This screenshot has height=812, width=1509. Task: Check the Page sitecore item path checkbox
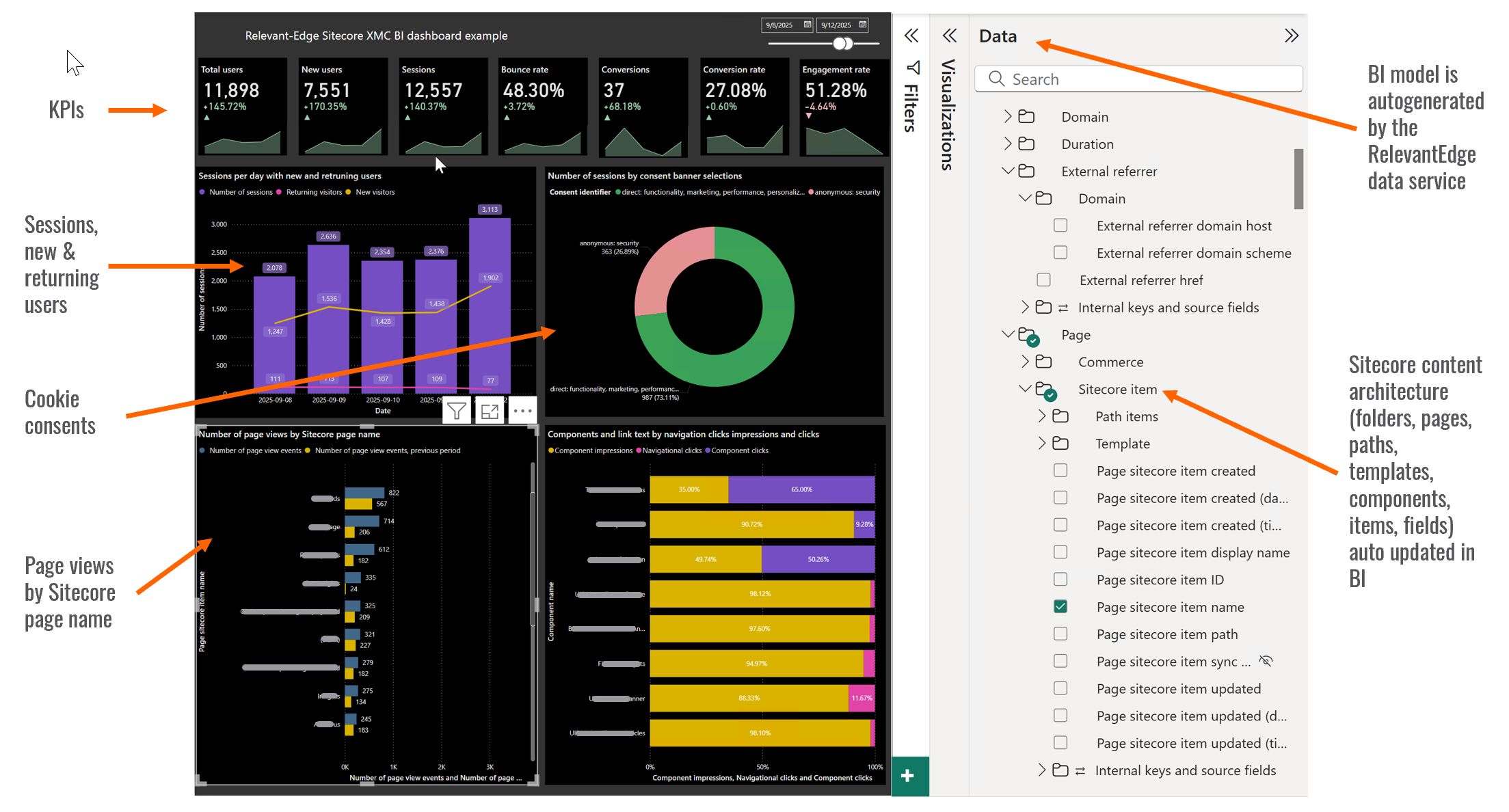1060,634
